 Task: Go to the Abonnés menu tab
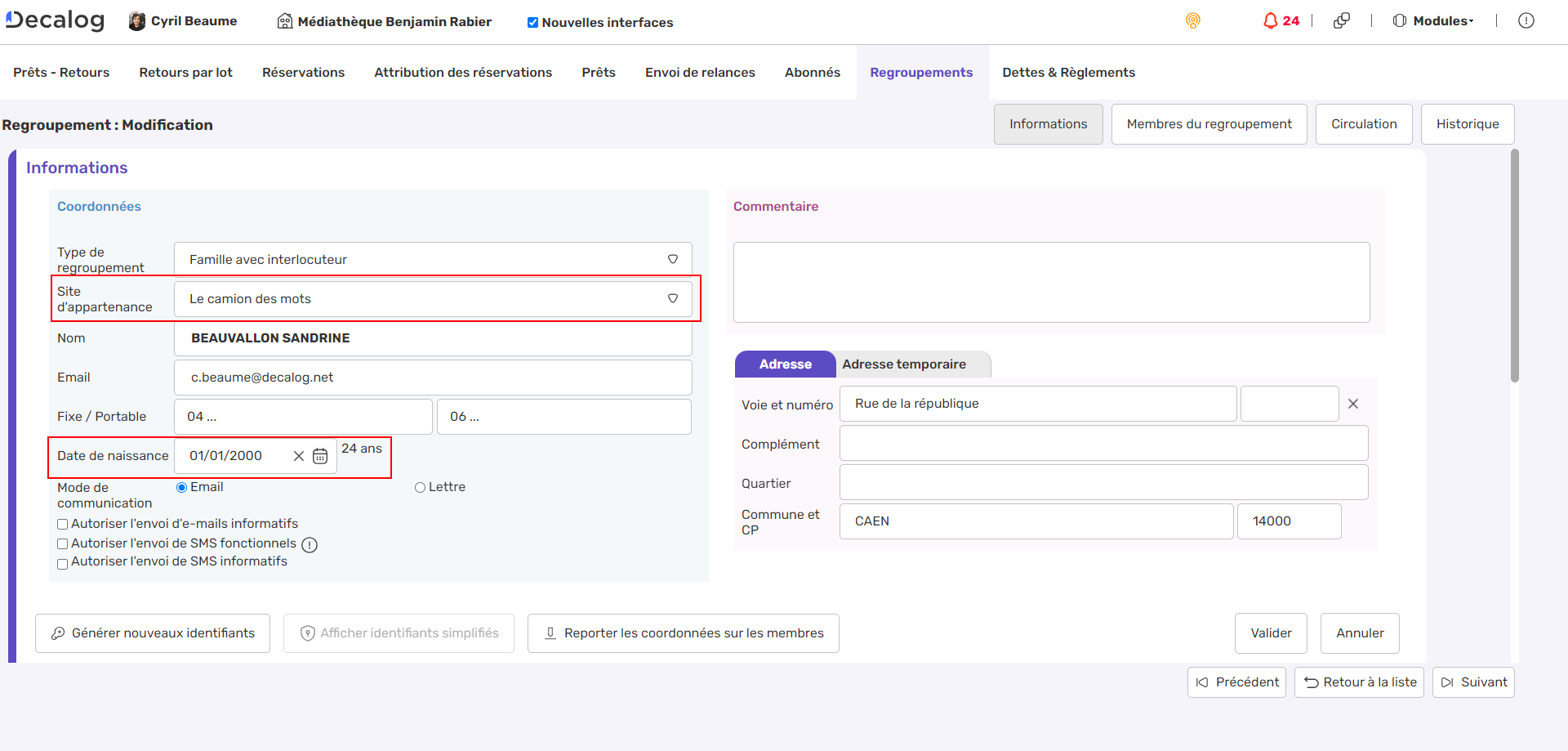click(x=812, y=73)
